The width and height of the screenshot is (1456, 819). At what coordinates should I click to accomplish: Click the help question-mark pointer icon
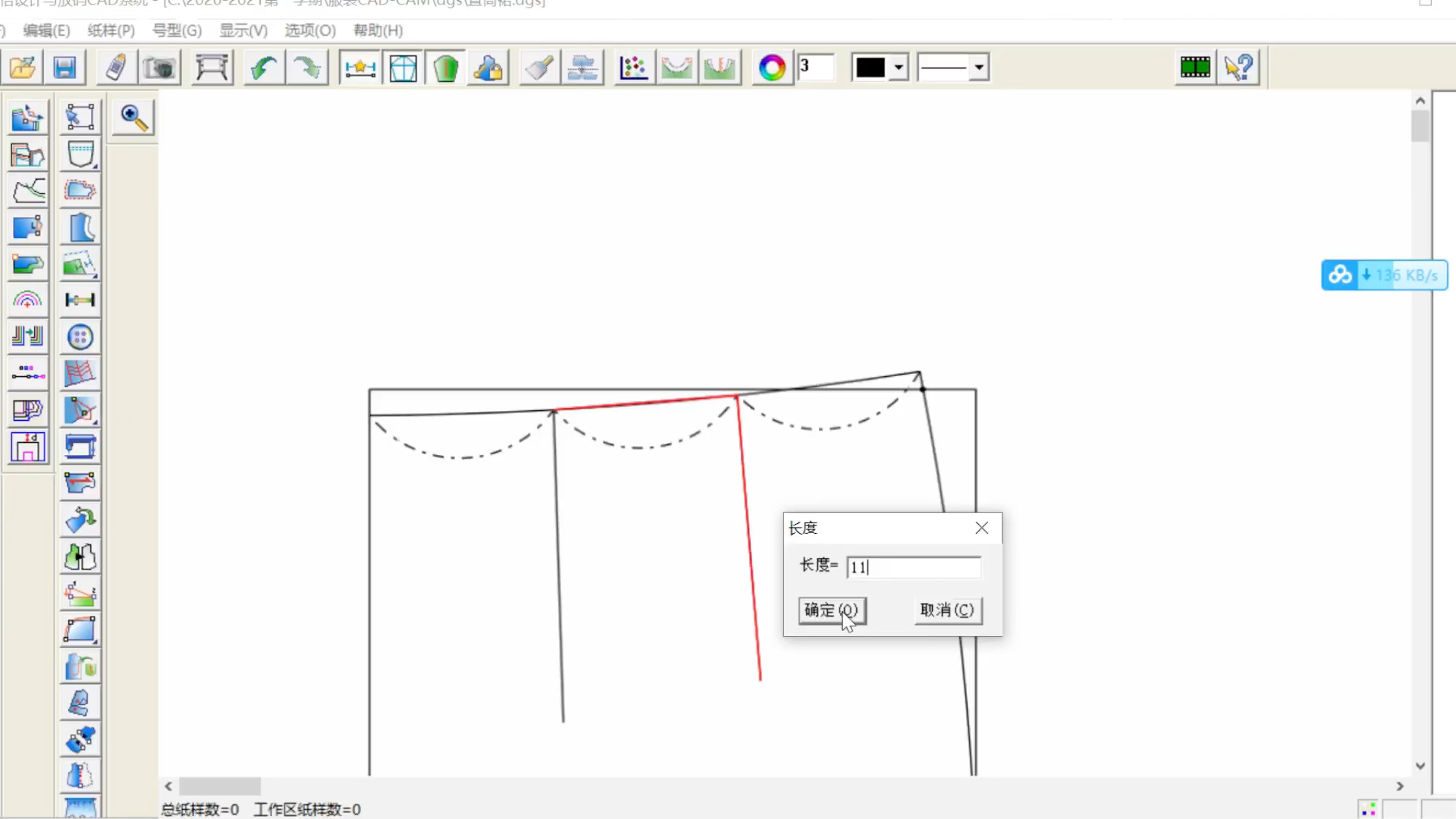click(x=1238, y=67)
